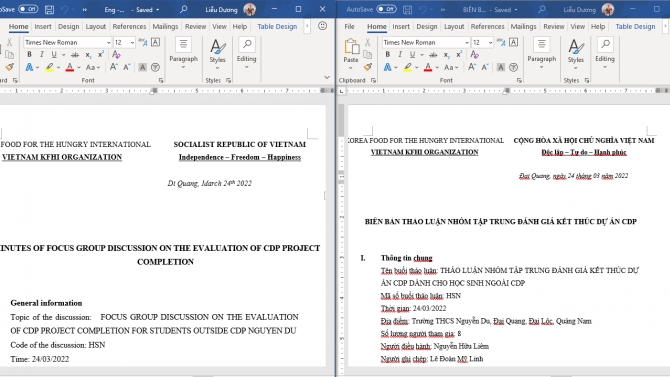The image size is (670, 377).
Task: Click the Paste icon in the right Word window
Action: click(351, 46)
